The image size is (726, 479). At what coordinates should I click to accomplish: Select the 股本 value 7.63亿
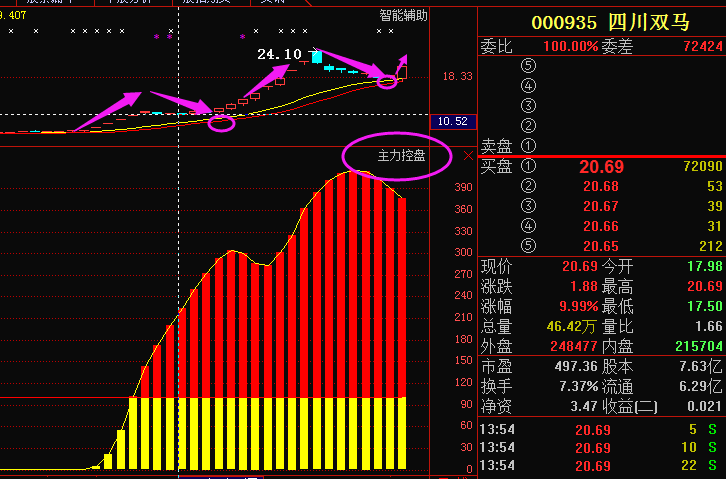click(x=701, y=367)
